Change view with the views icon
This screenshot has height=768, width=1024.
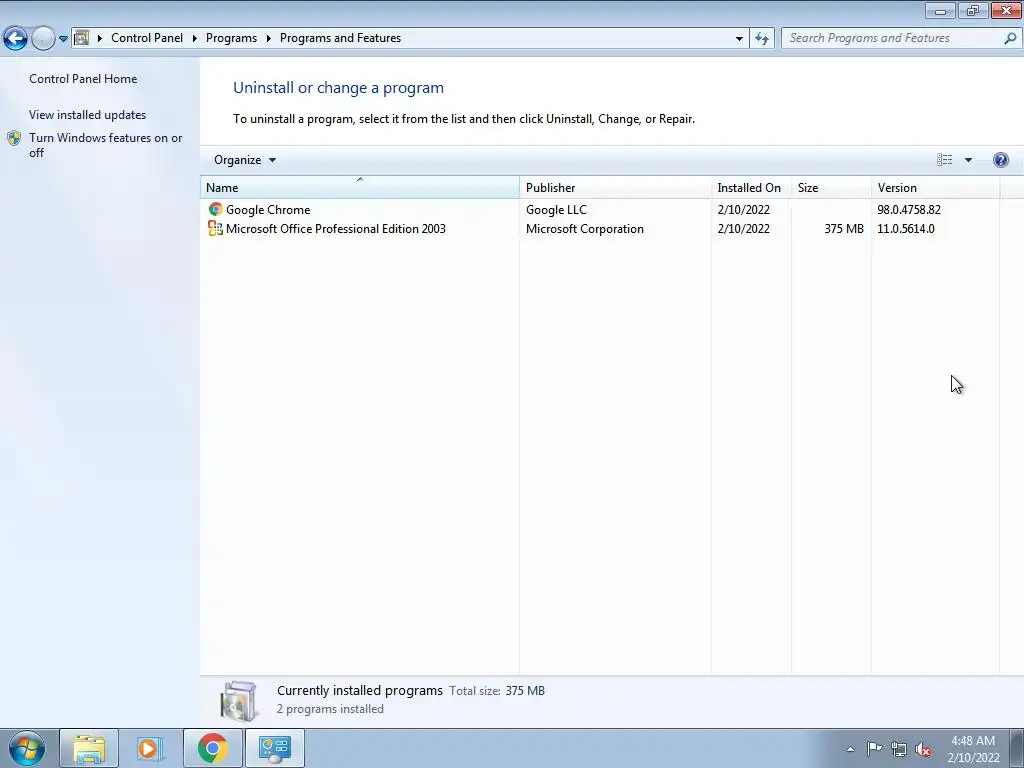944,160
